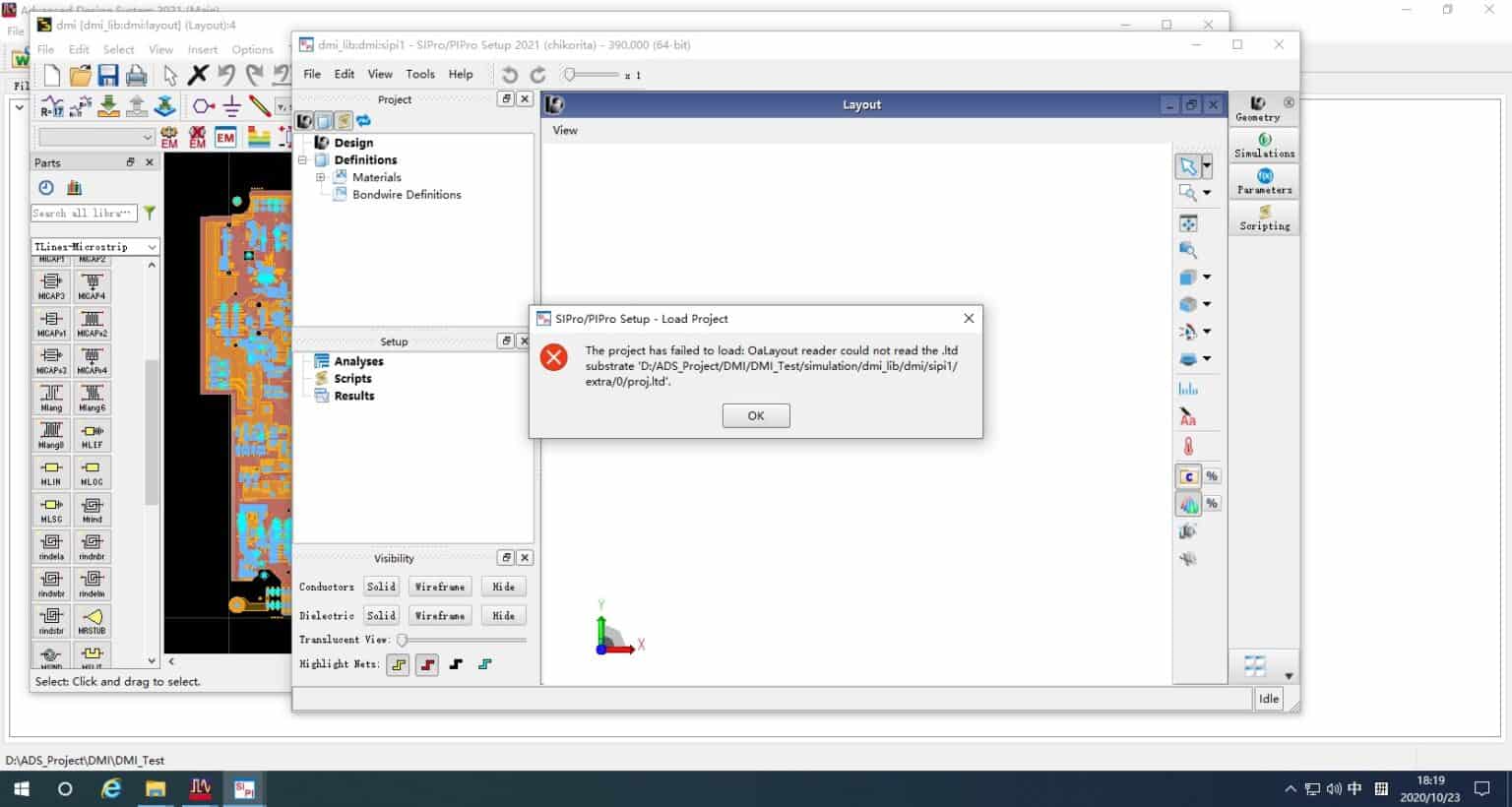Adjust the Translucent View slider

click(x=403, y=640)
